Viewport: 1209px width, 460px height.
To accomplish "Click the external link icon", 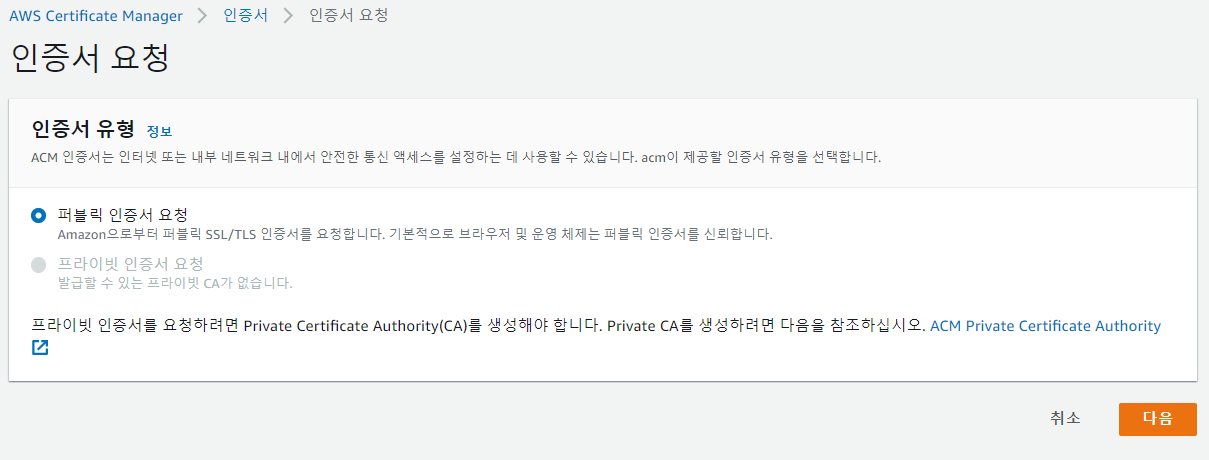I will tap(40, 348).
